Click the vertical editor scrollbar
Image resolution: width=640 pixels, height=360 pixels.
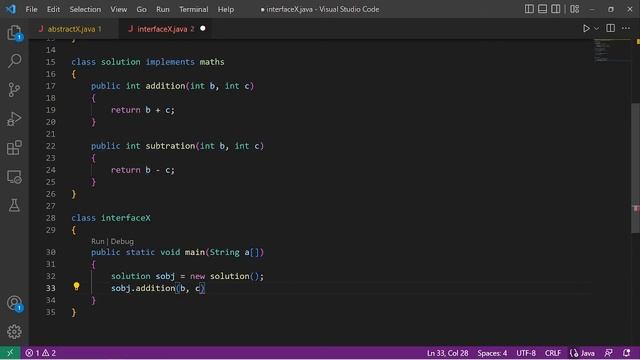pyautogui.click(x=636, y=168)
